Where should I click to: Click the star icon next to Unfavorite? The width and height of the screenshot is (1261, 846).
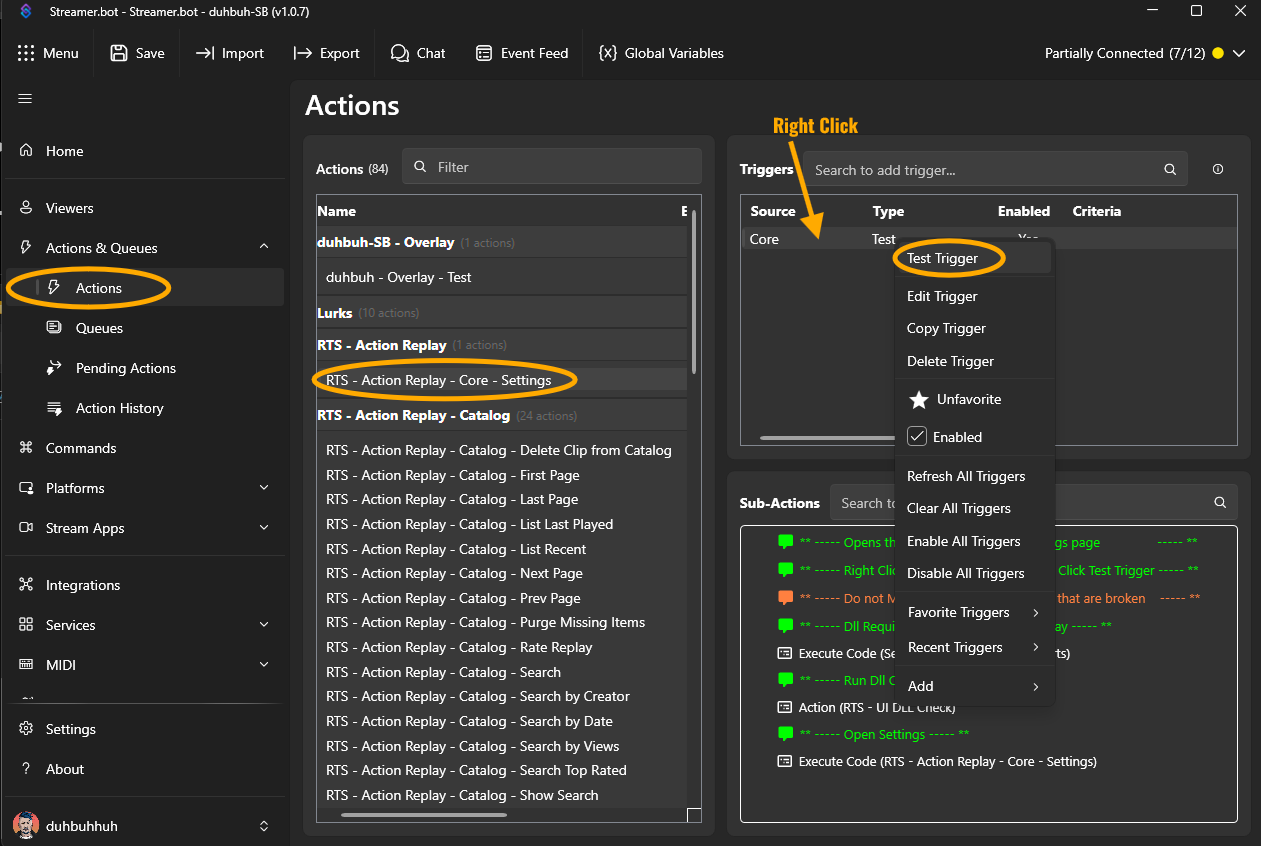[918, 400]
